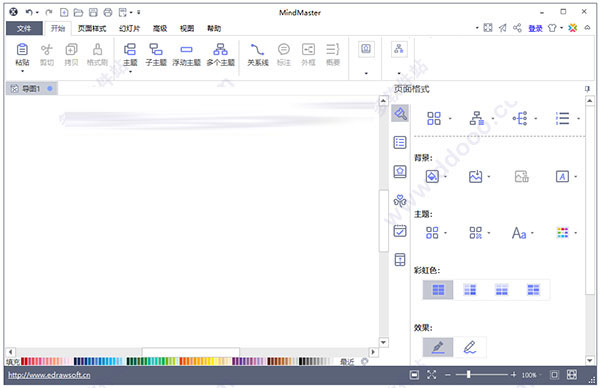
Task: Click the zoom out minus button
Action: tap(448, 375)
